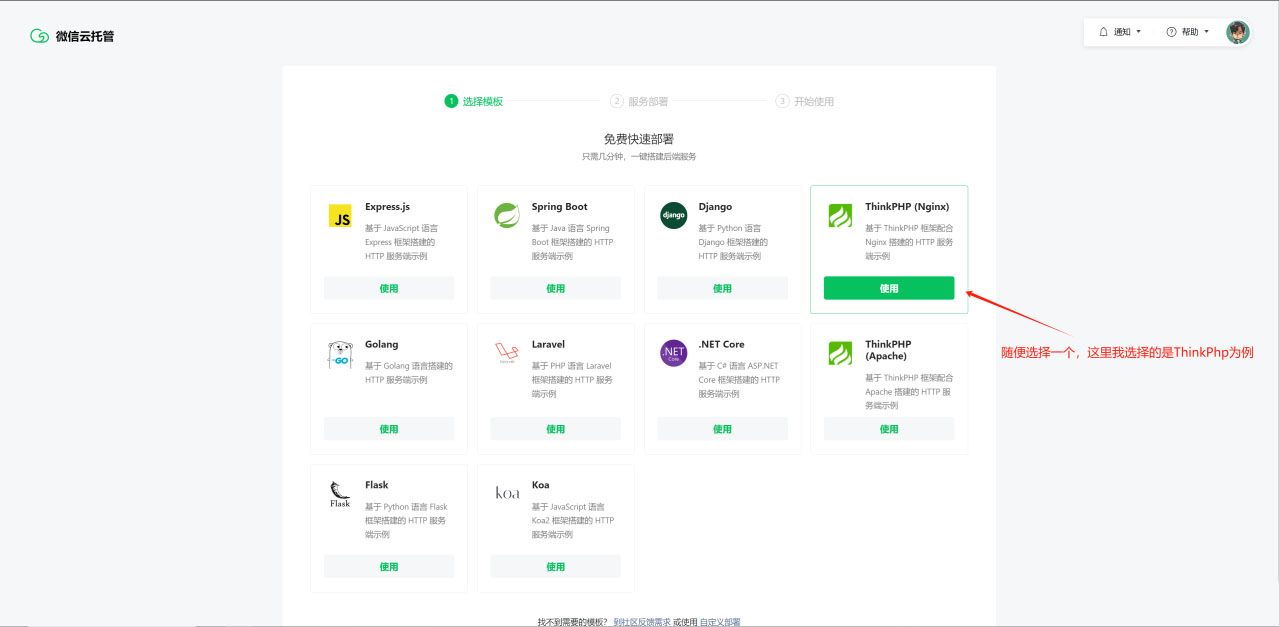Click the WeChat Cloud Hosting logo
Screen dimensions: 1279x627
tap(39, 36)
